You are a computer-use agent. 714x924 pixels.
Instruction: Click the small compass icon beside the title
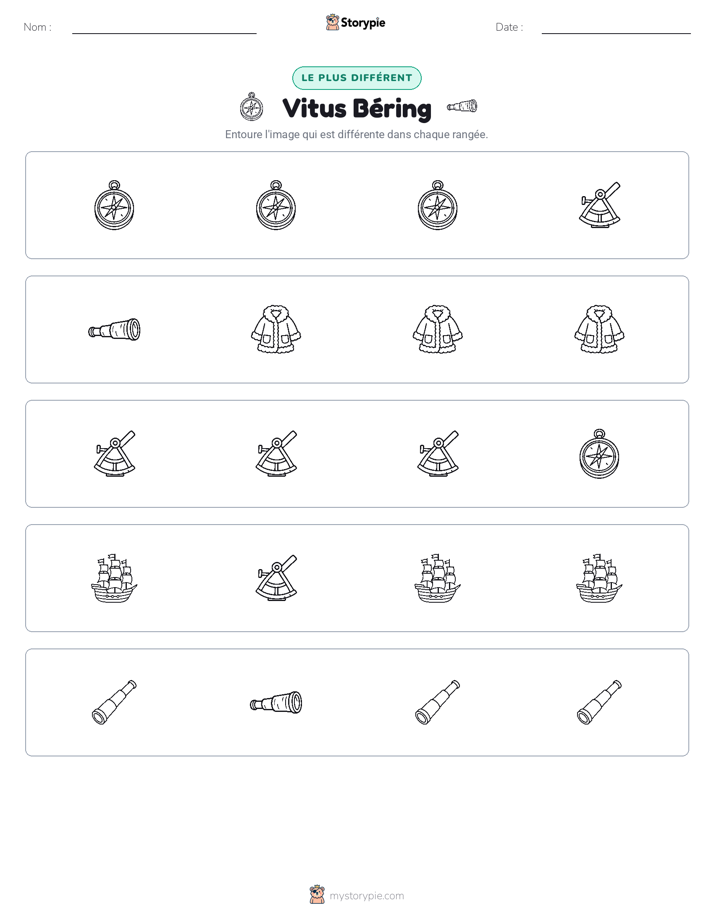click(x=252, y=107)
